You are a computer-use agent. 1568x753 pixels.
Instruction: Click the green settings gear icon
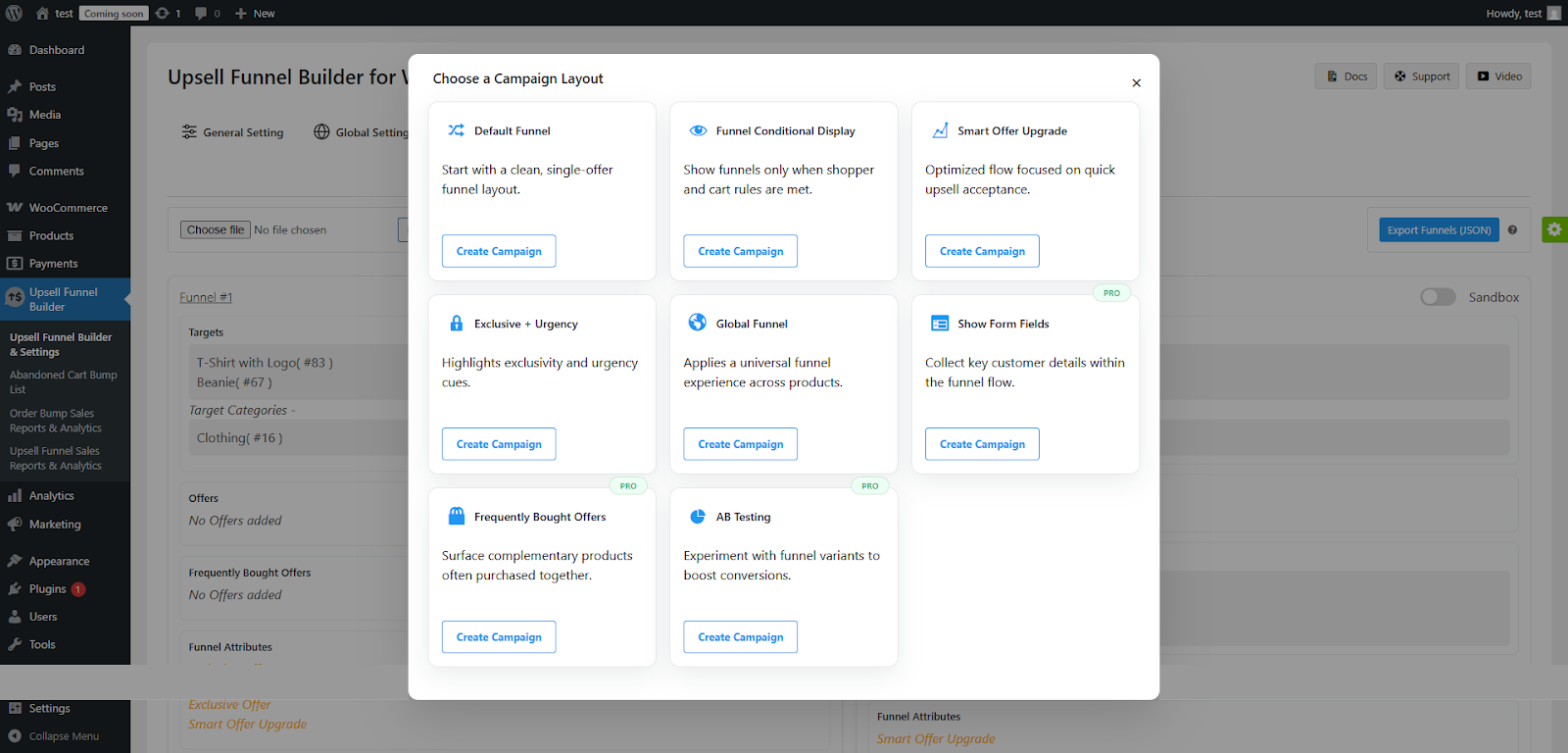pos(1554,229)
